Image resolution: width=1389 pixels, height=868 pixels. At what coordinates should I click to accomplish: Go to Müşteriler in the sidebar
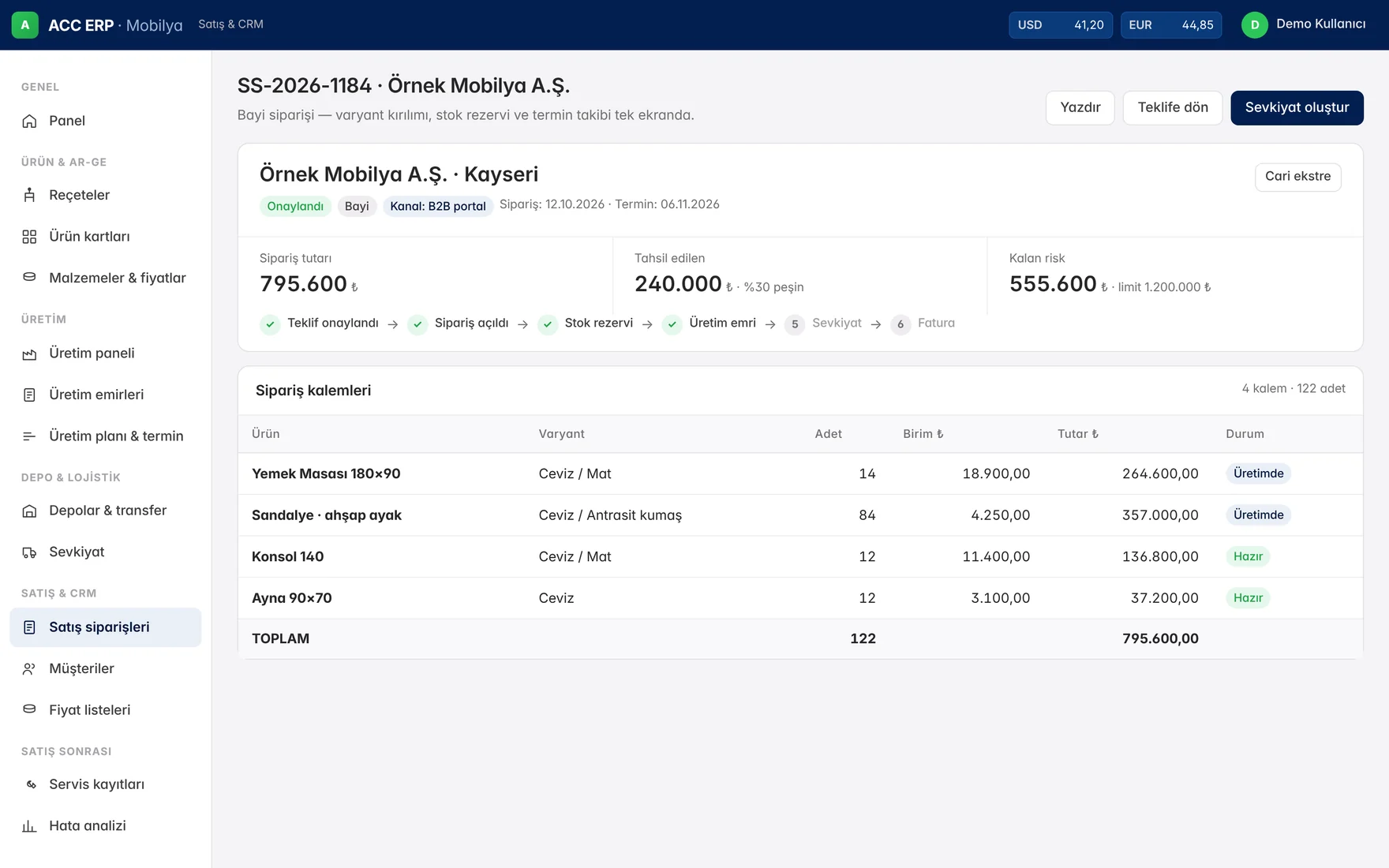tap(106, 668)
